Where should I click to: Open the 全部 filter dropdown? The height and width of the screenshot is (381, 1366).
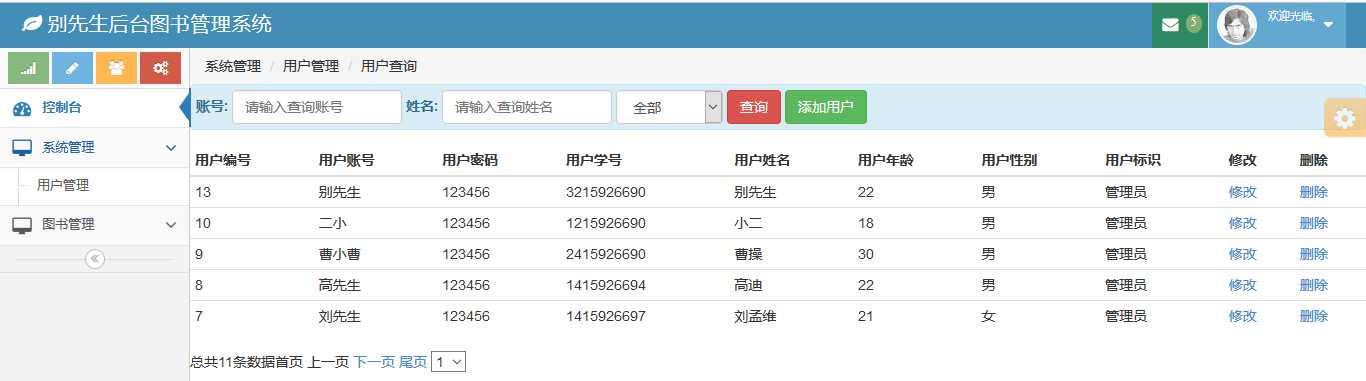(x=669, y=107)
